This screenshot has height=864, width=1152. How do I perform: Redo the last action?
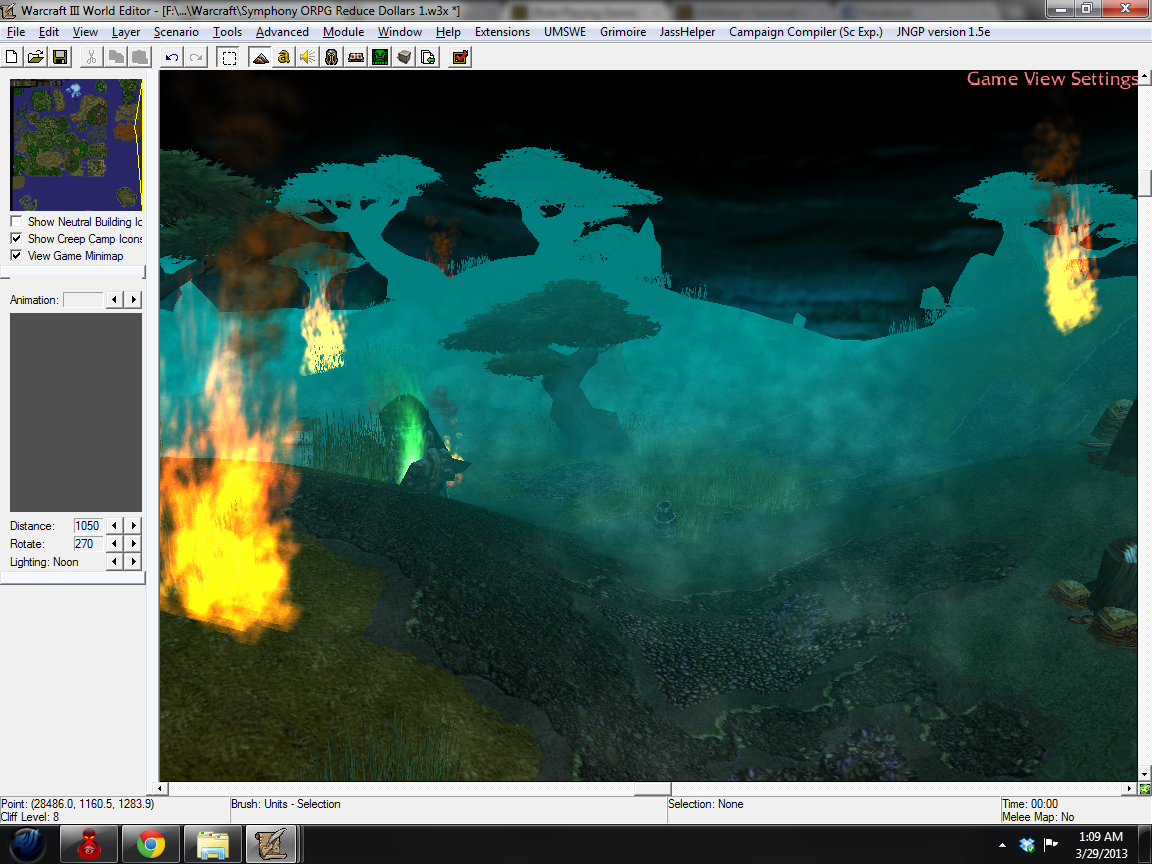196,57
